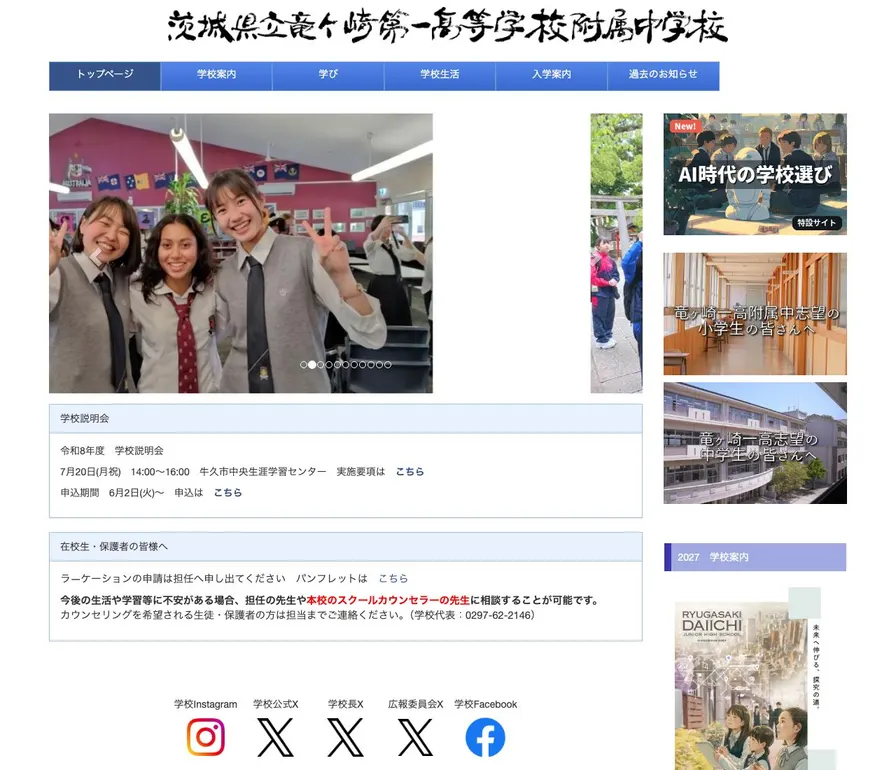Open the school Facebook icon
Viewport: 896px width, 770px height.
[485, 737]
